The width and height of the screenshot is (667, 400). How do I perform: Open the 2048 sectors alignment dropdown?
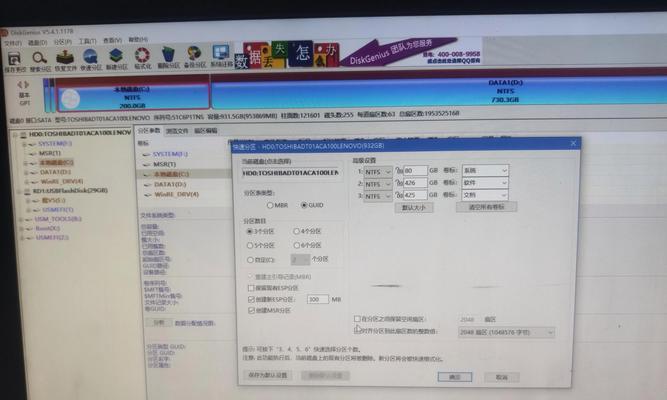pos(506,332)
